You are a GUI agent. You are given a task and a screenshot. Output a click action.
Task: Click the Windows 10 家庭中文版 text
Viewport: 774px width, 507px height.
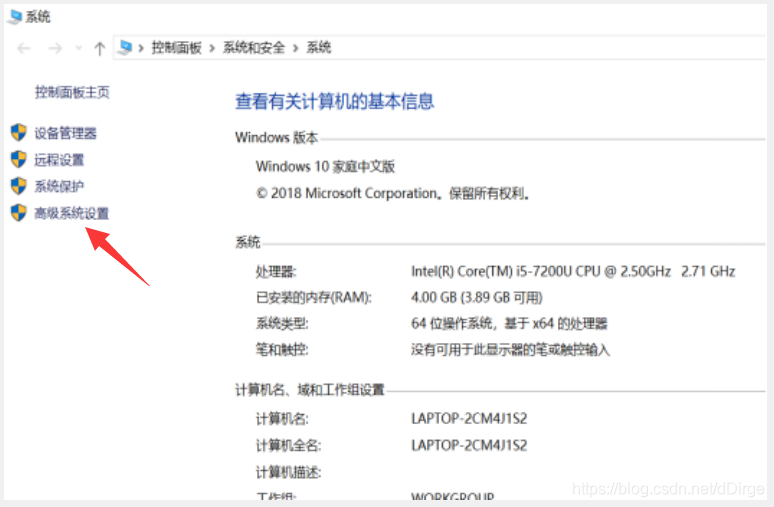click(325, 166)
